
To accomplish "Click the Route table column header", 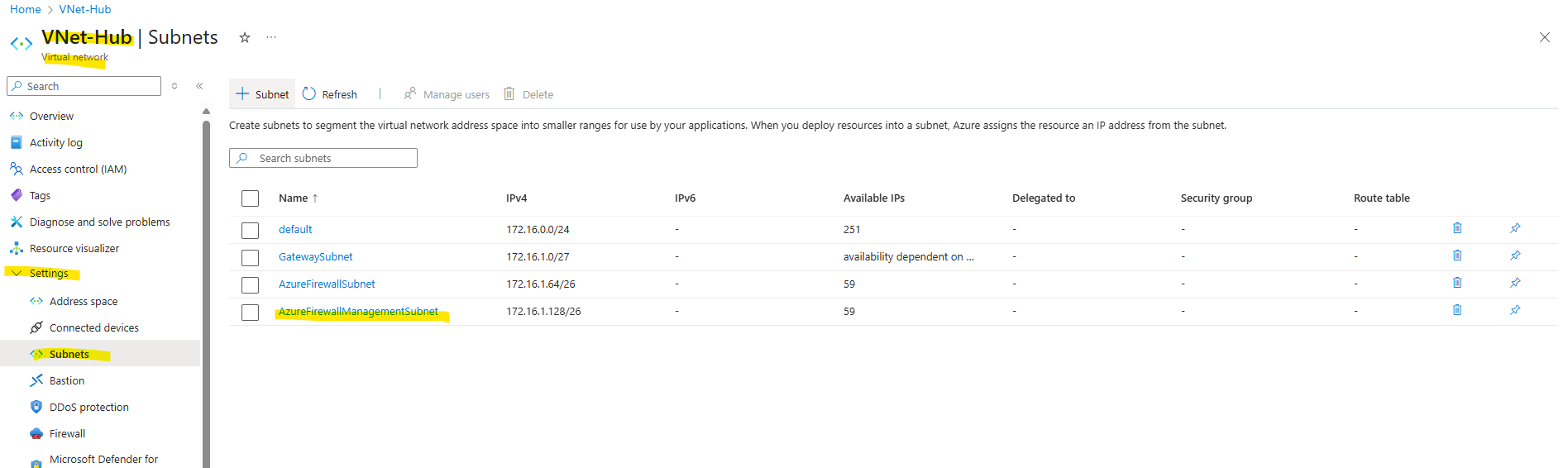I will 1382,198.
